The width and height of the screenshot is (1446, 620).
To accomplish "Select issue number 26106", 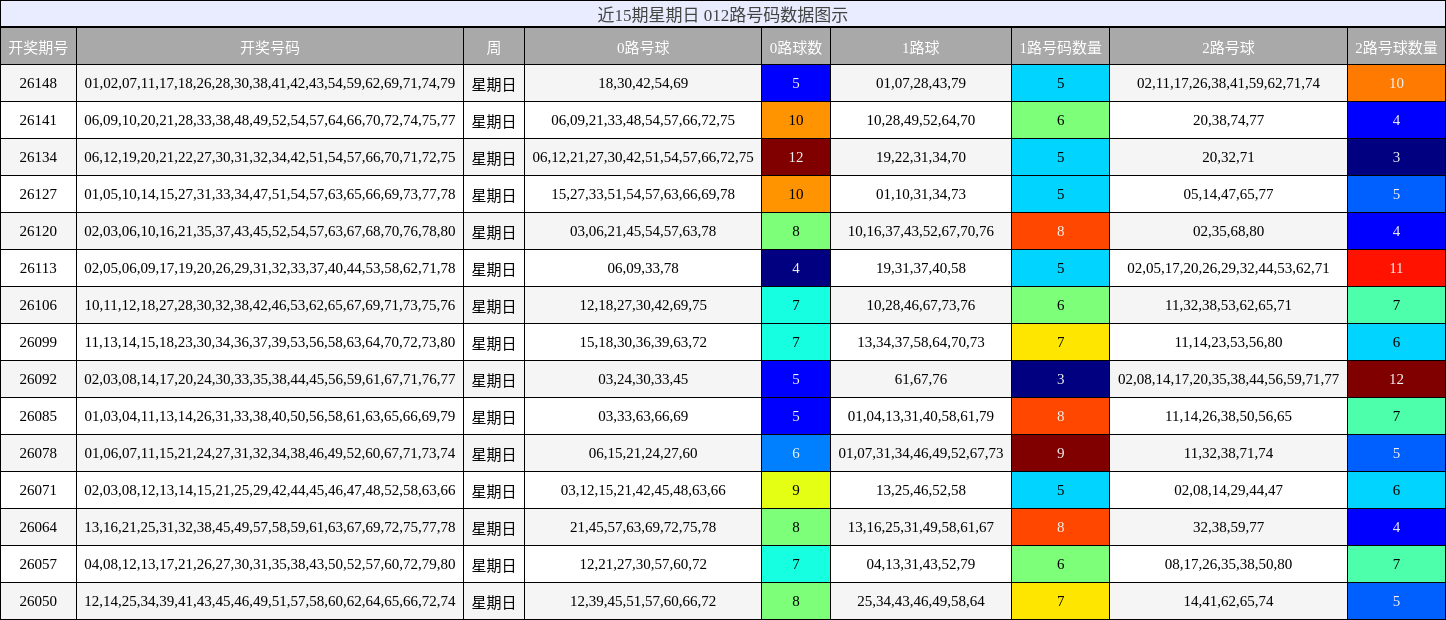I will 38,305.
